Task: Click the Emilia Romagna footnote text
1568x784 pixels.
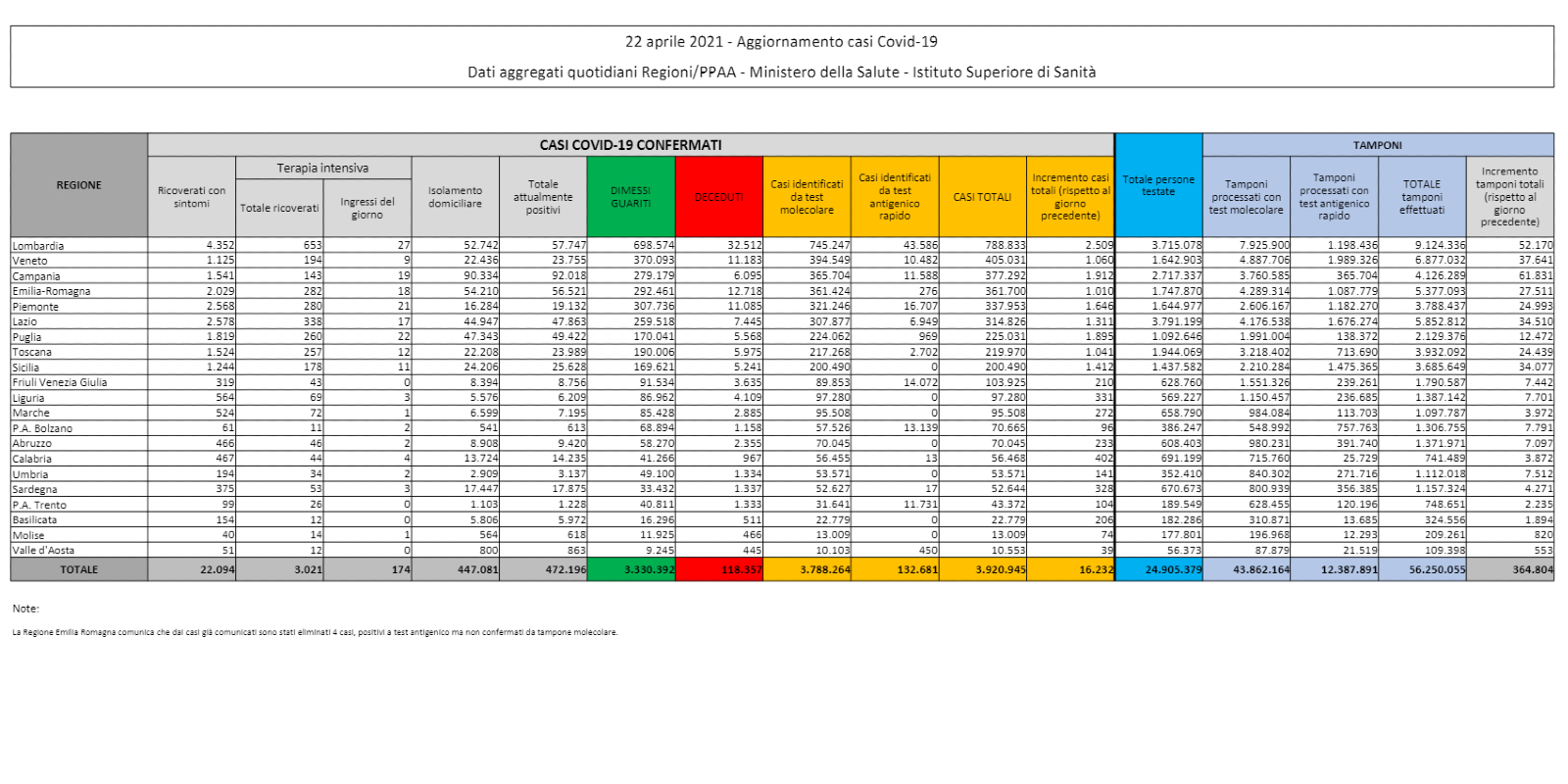Action: tap(315, 632)
